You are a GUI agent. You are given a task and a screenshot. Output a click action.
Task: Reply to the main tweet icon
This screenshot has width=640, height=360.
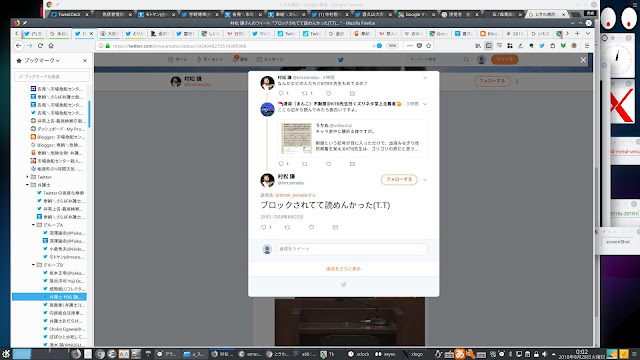[x=264, y=227]
